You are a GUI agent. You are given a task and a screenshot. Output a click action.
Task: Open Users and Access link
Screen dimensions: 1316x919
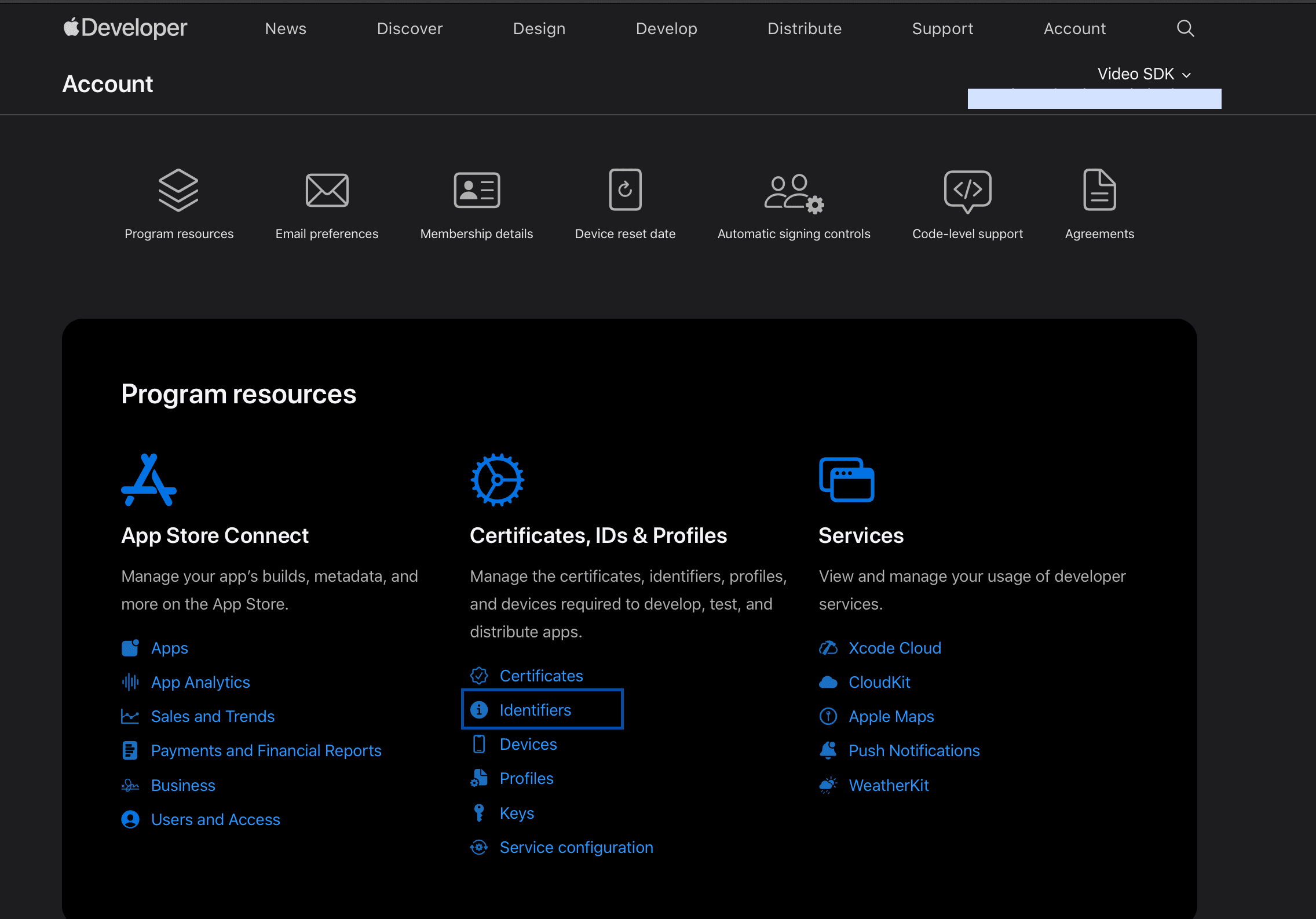[x=215, y=819]
